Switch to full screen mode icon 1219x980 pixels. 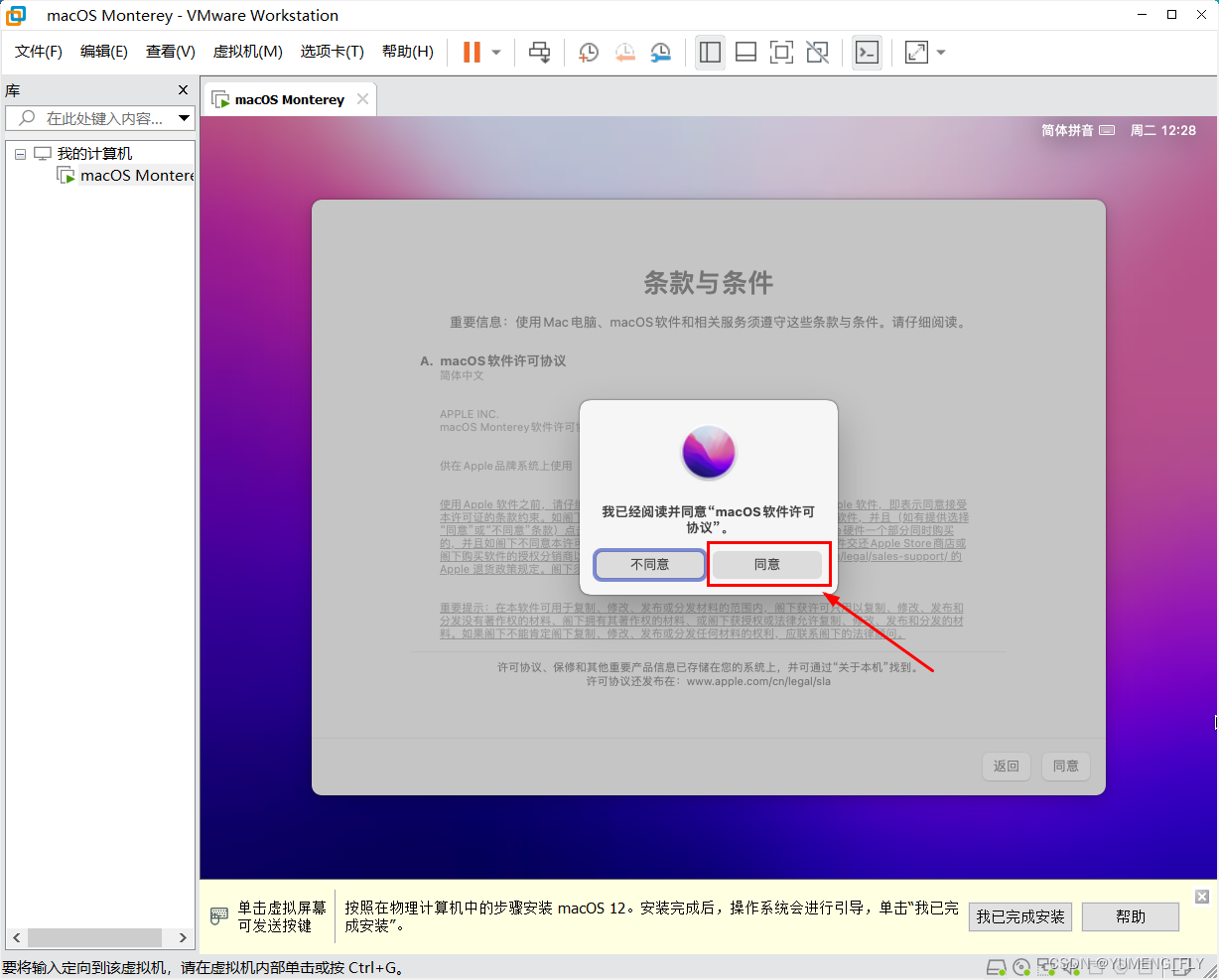(781, 52)
